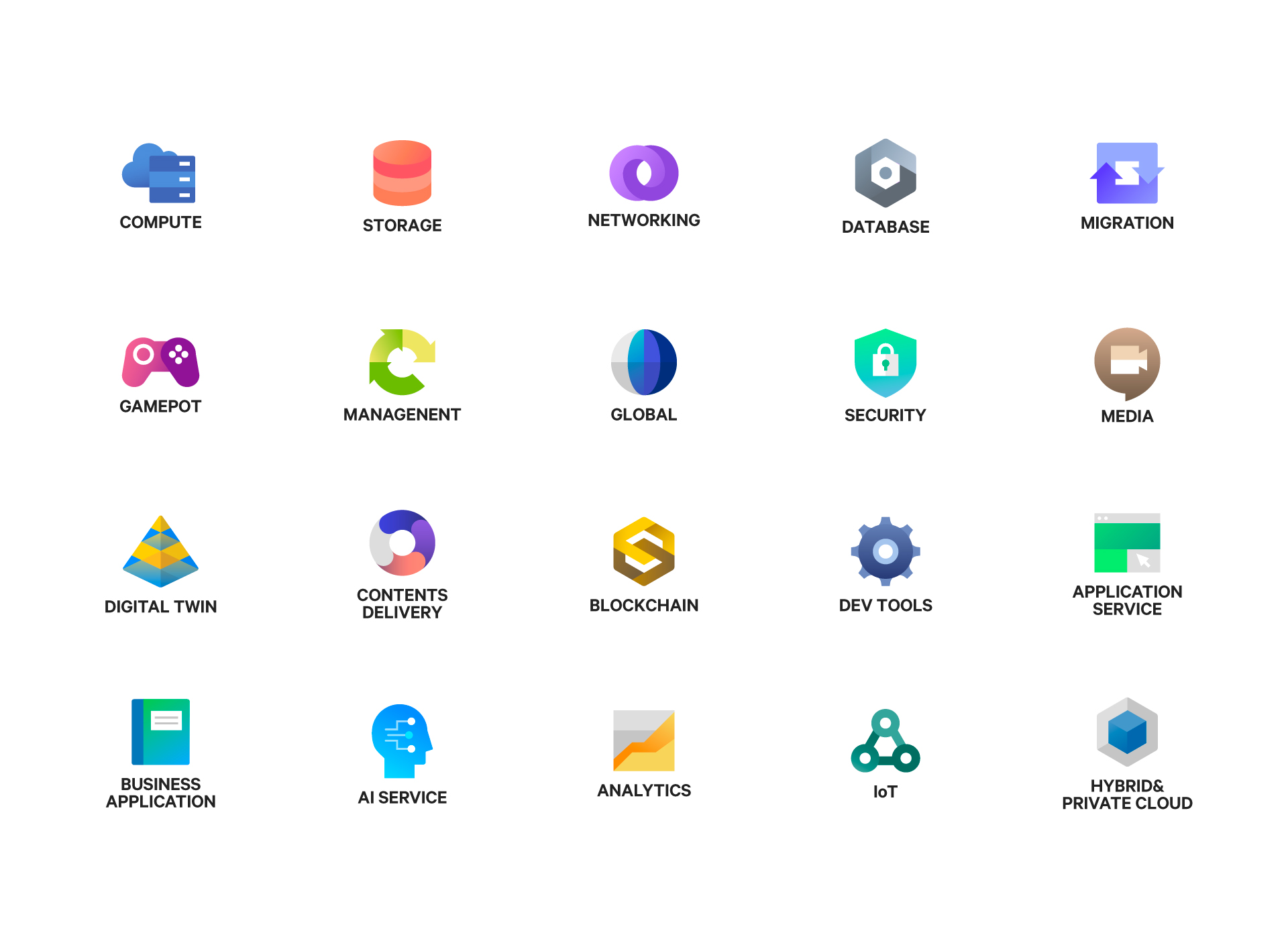Select the Migration arrows icon
Image resolution: width=1288 pixels, height=939 pixels.
pyautogui.click(x=1127, y=173)
